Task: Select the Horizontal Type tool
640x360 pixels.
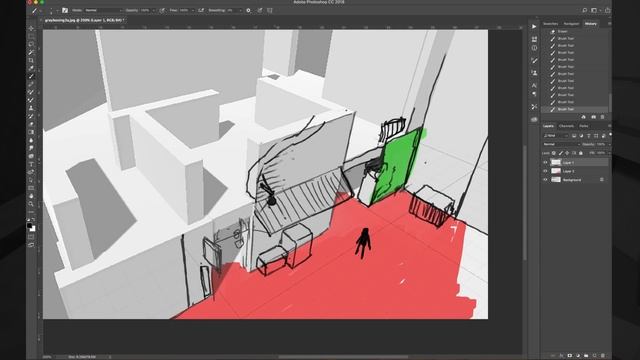Action: 31,164
